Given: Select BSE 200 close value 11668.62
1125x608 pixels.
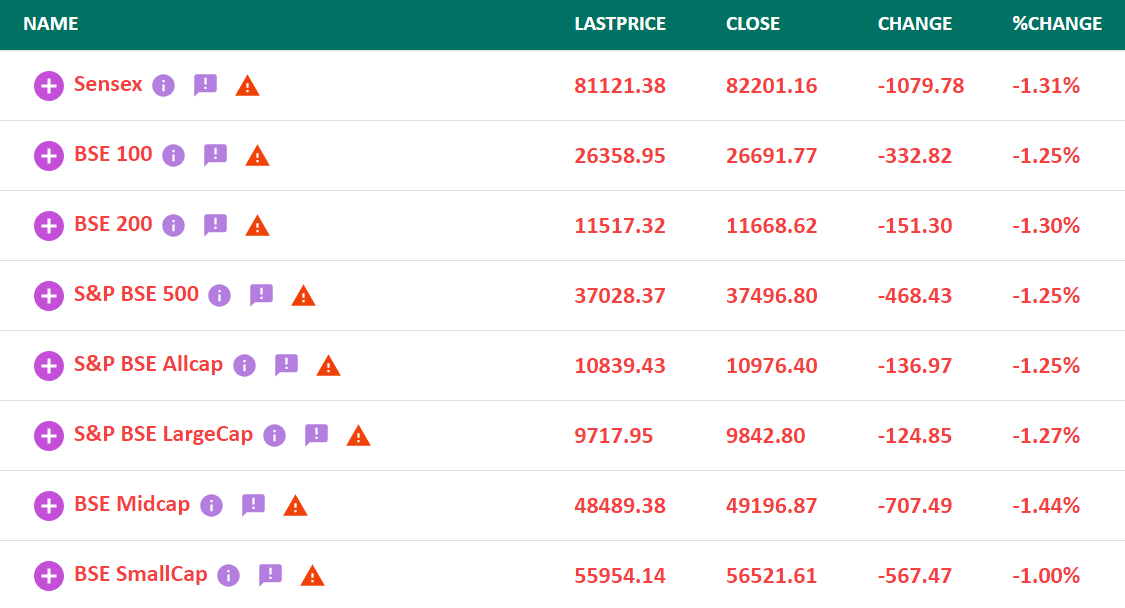Looking at the screenshot, I should [x=771, y=226].
